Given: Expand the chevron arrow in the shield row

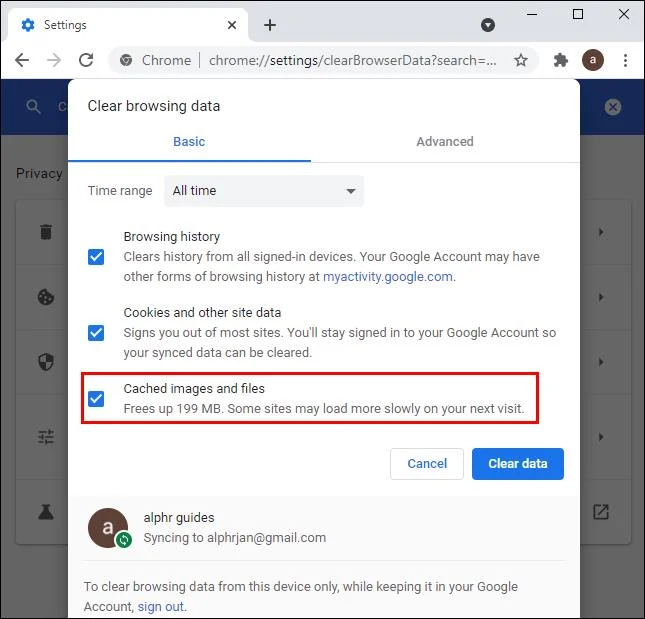Looking at the screenshot, I should (x=601, y=362).
